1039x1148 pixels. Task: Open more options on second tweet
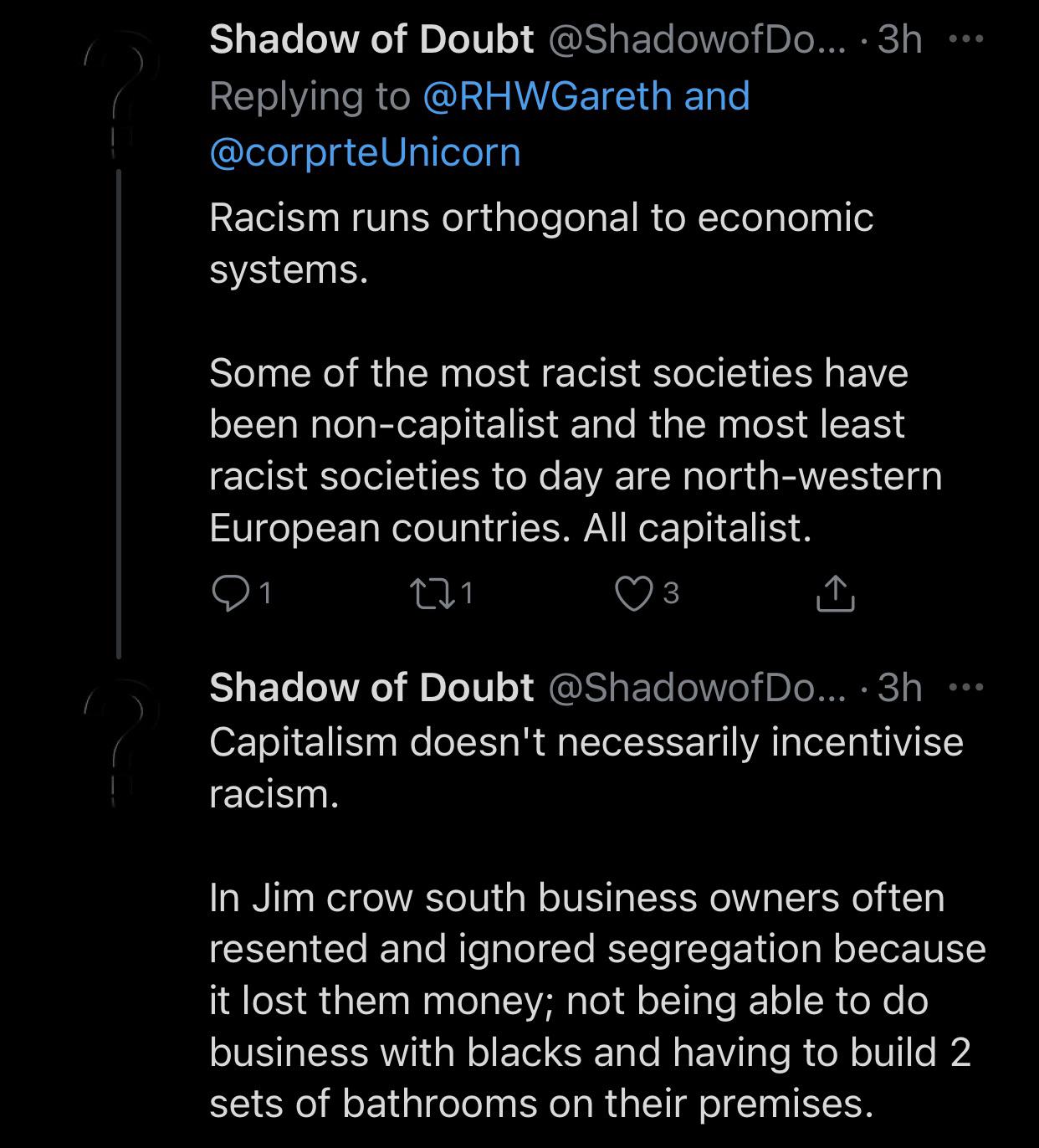966,688
